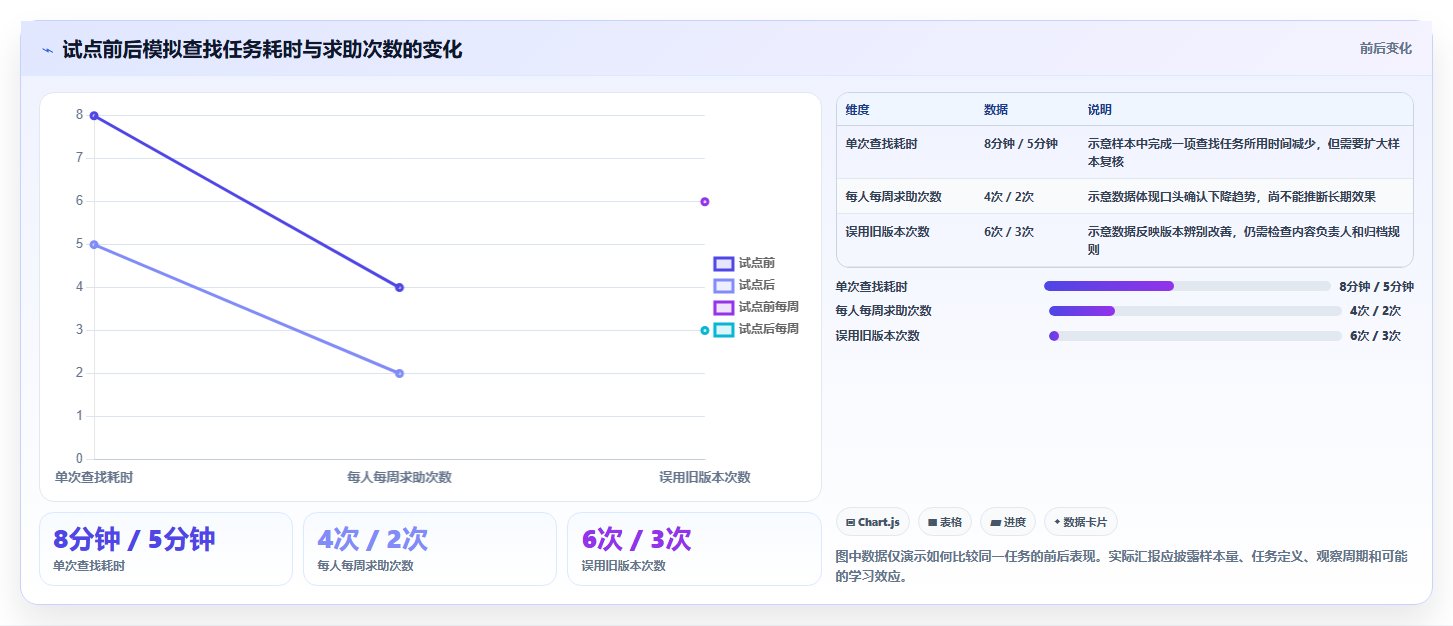Click description 示意数据反映版本辨别改善
The image size is (1453, 626).
click(1244, 240)
